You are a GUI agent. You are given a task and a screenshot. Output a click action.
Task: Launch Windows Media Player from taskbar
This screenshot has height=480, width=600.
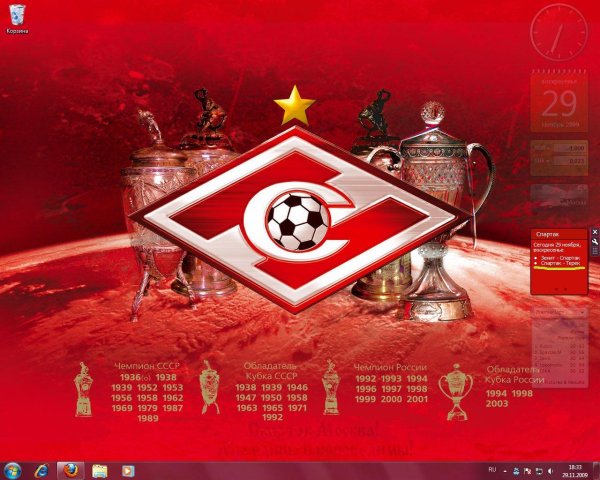tap(128, 469)
